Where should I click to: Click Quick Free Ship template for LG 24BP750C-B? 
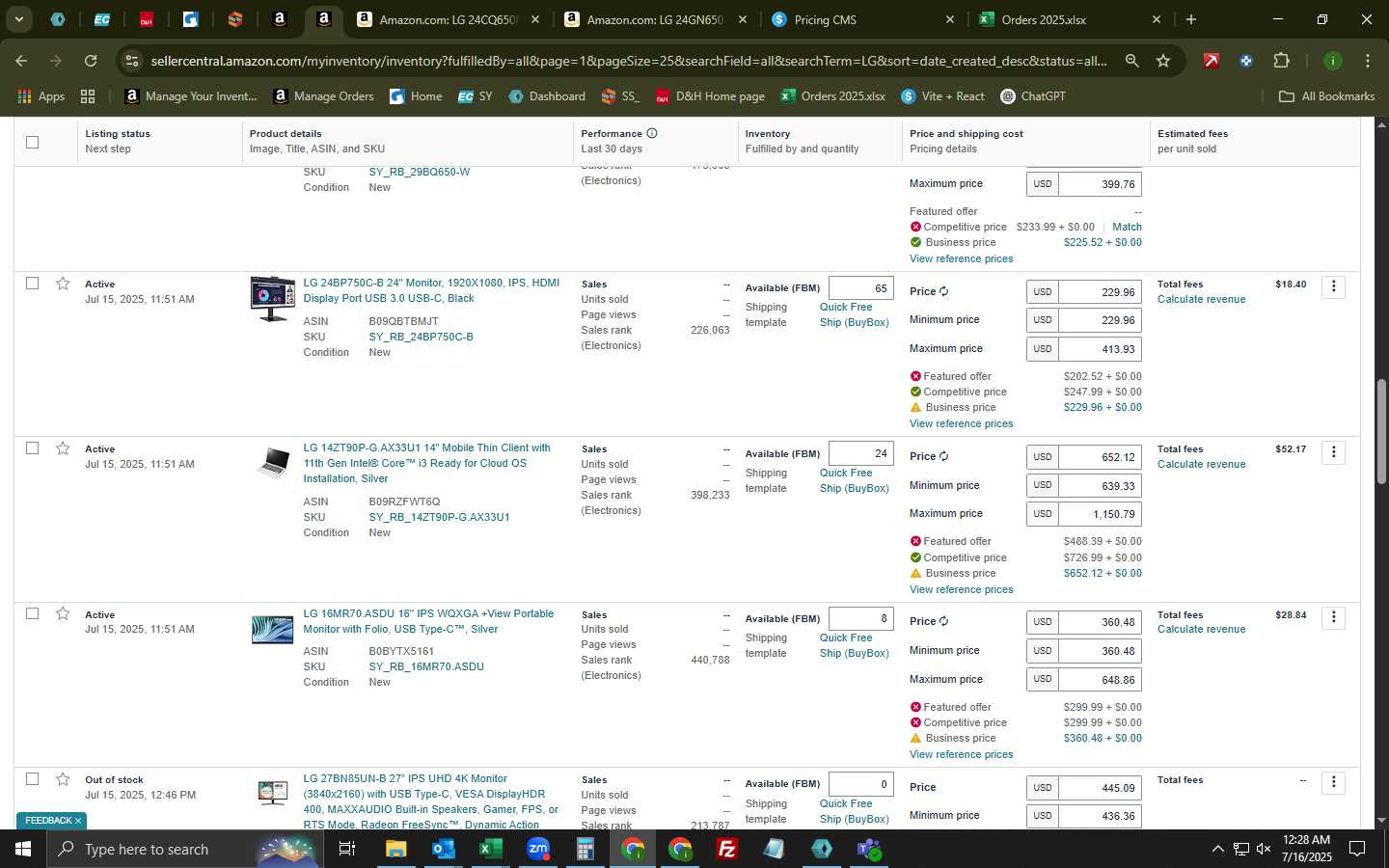point(854,314)
